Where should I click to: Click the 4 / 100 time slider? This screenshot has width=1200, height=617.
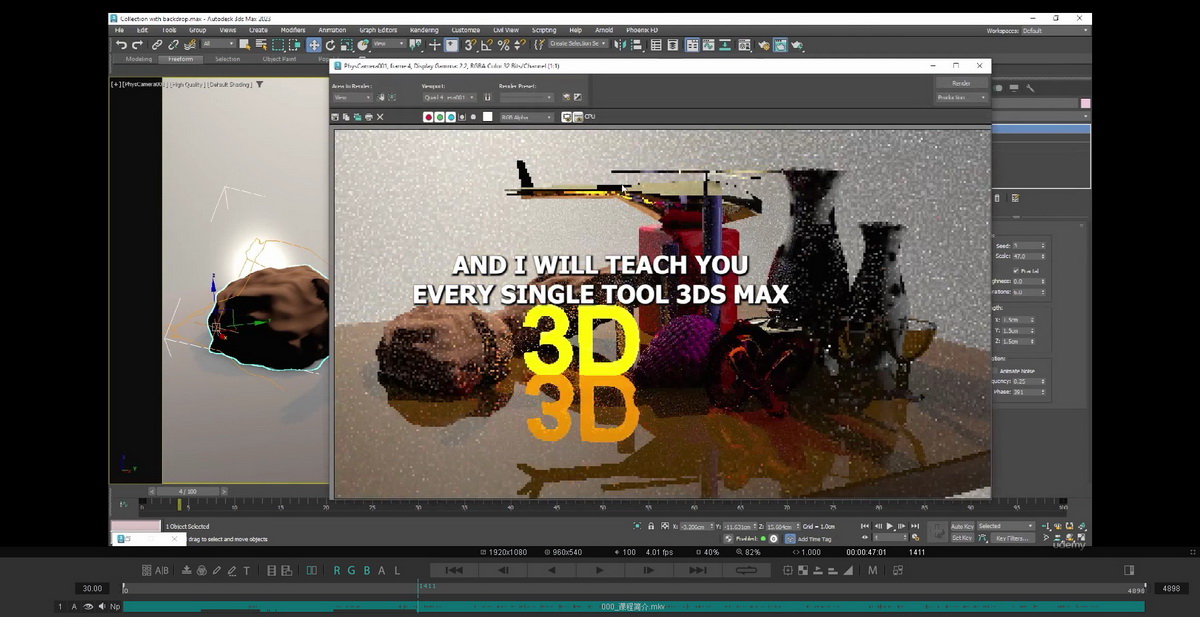point(188,491)
